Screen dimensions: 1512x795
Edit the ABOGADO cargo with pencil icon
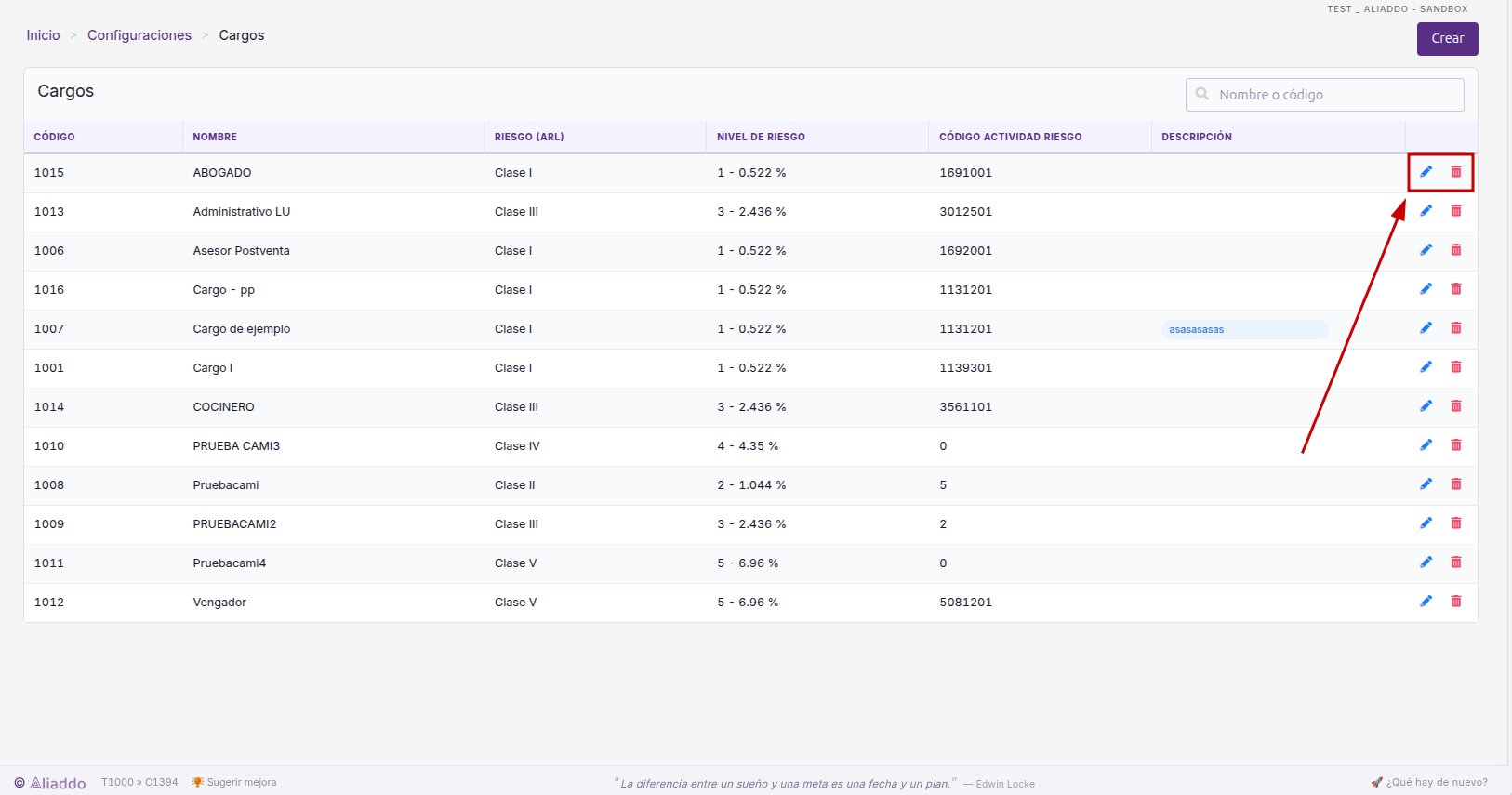coord(1426,172)
